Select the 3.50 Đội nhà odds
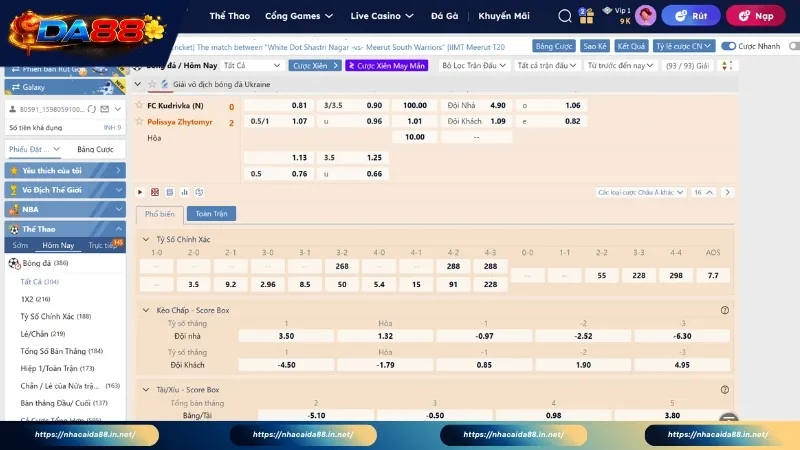800x450 pixels. pyautogui.click(x=286, y=336)
